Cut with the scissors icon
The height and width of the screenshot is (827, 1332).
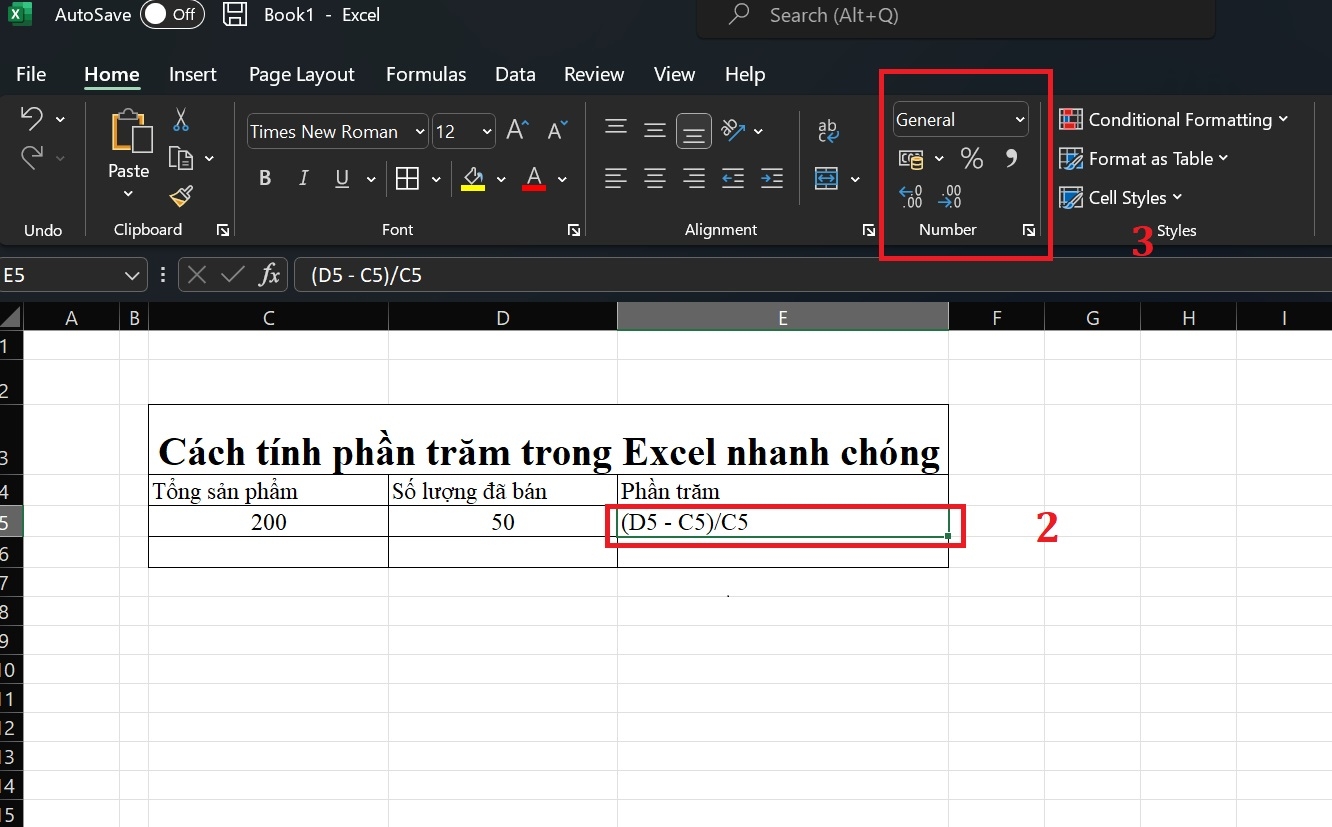point(181,119)
